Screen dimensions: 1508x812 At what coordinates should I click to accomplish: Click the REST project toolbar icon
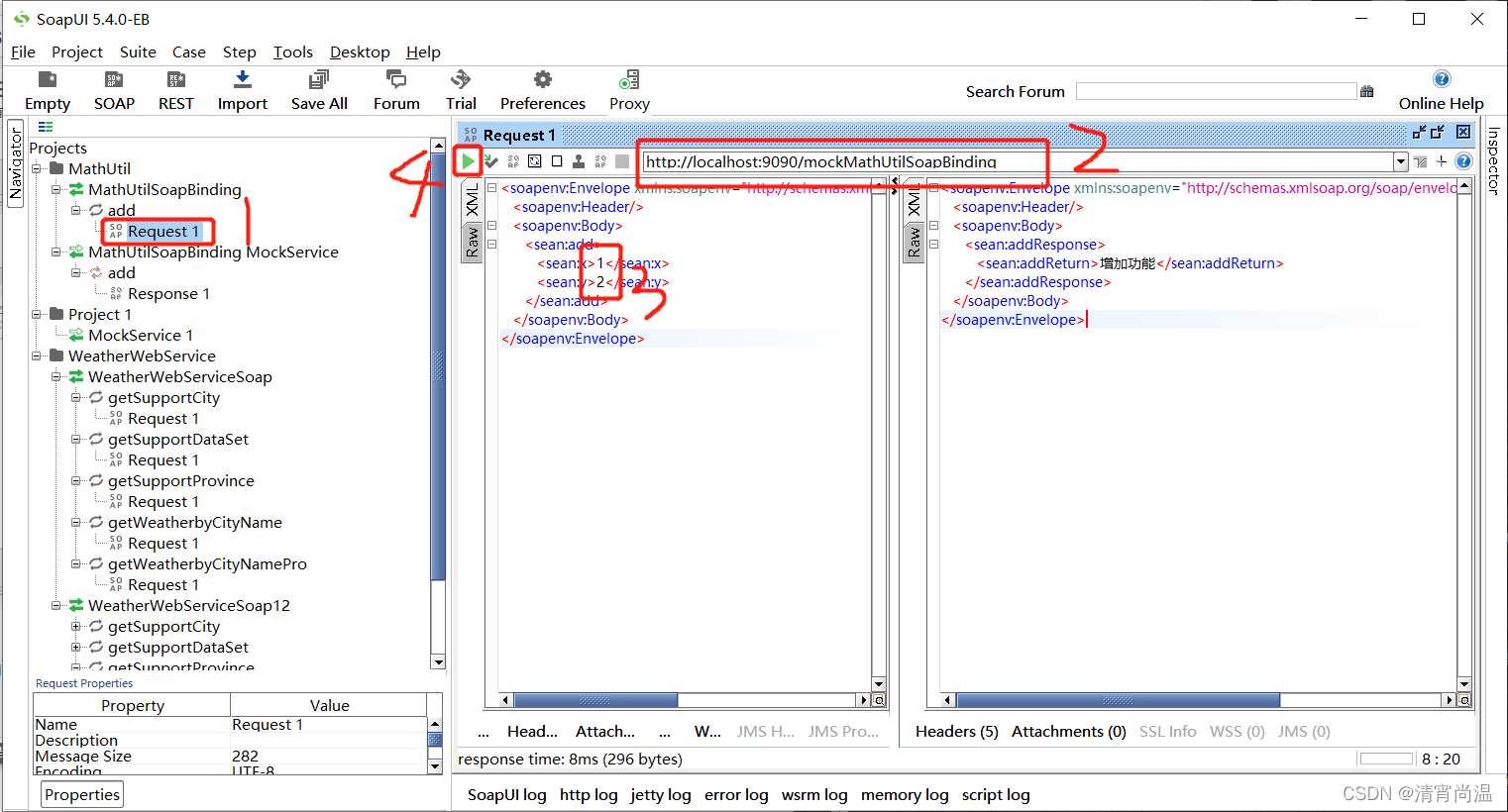coord(176,80)
